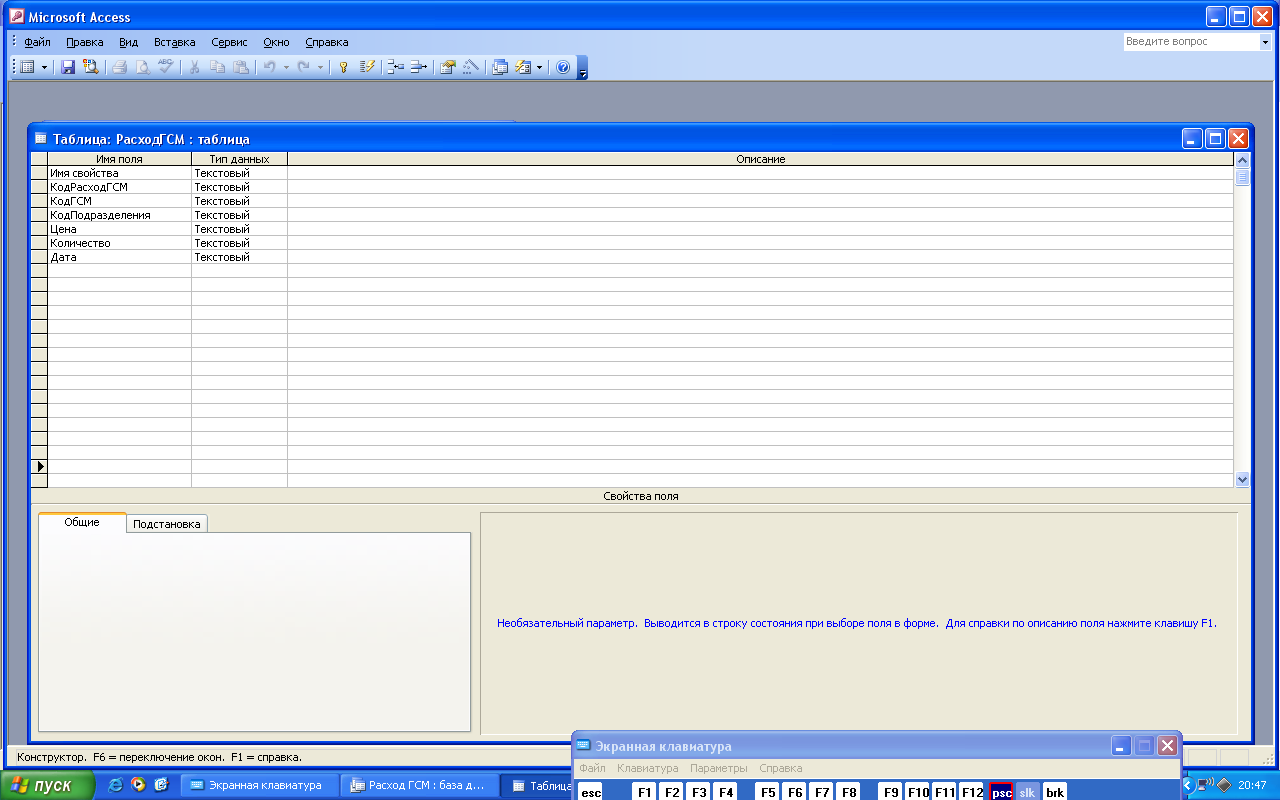Click the Undo arrow icon

click(269, 67)
